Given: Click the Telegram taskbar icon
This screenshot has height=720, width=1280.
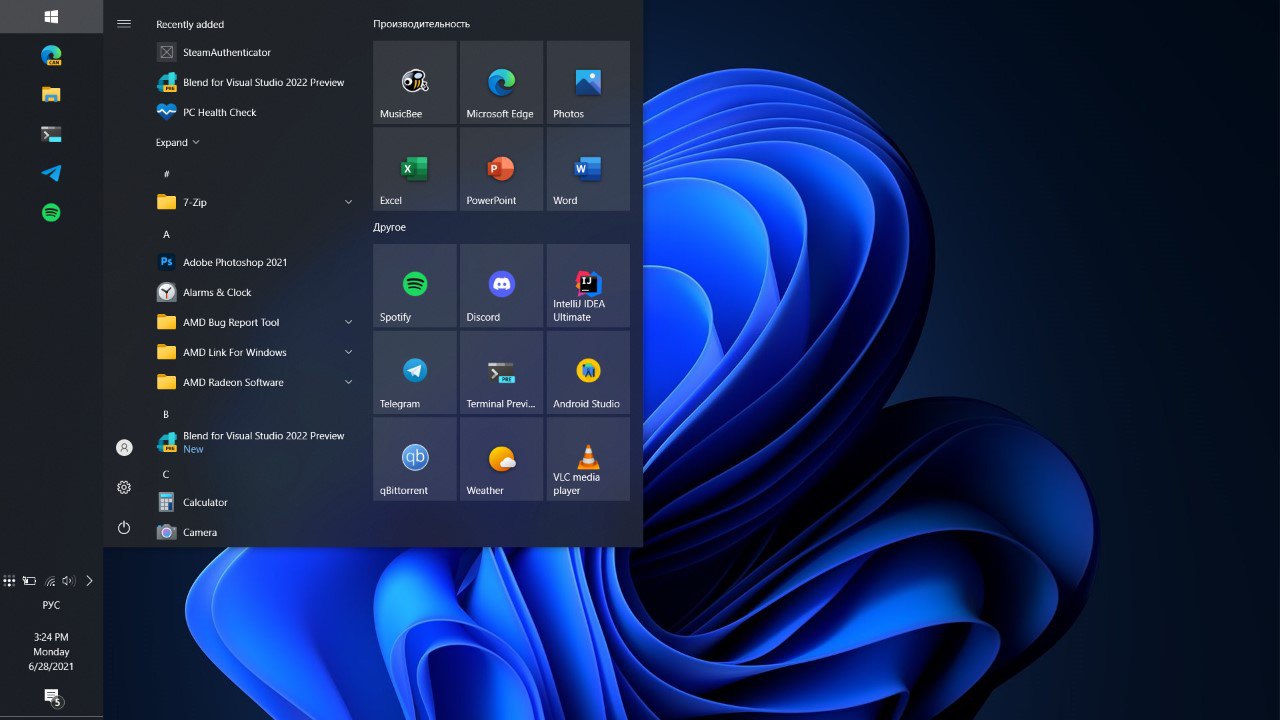Looking at the screenshot, I should pyautogui.click(x=51, y=173).
